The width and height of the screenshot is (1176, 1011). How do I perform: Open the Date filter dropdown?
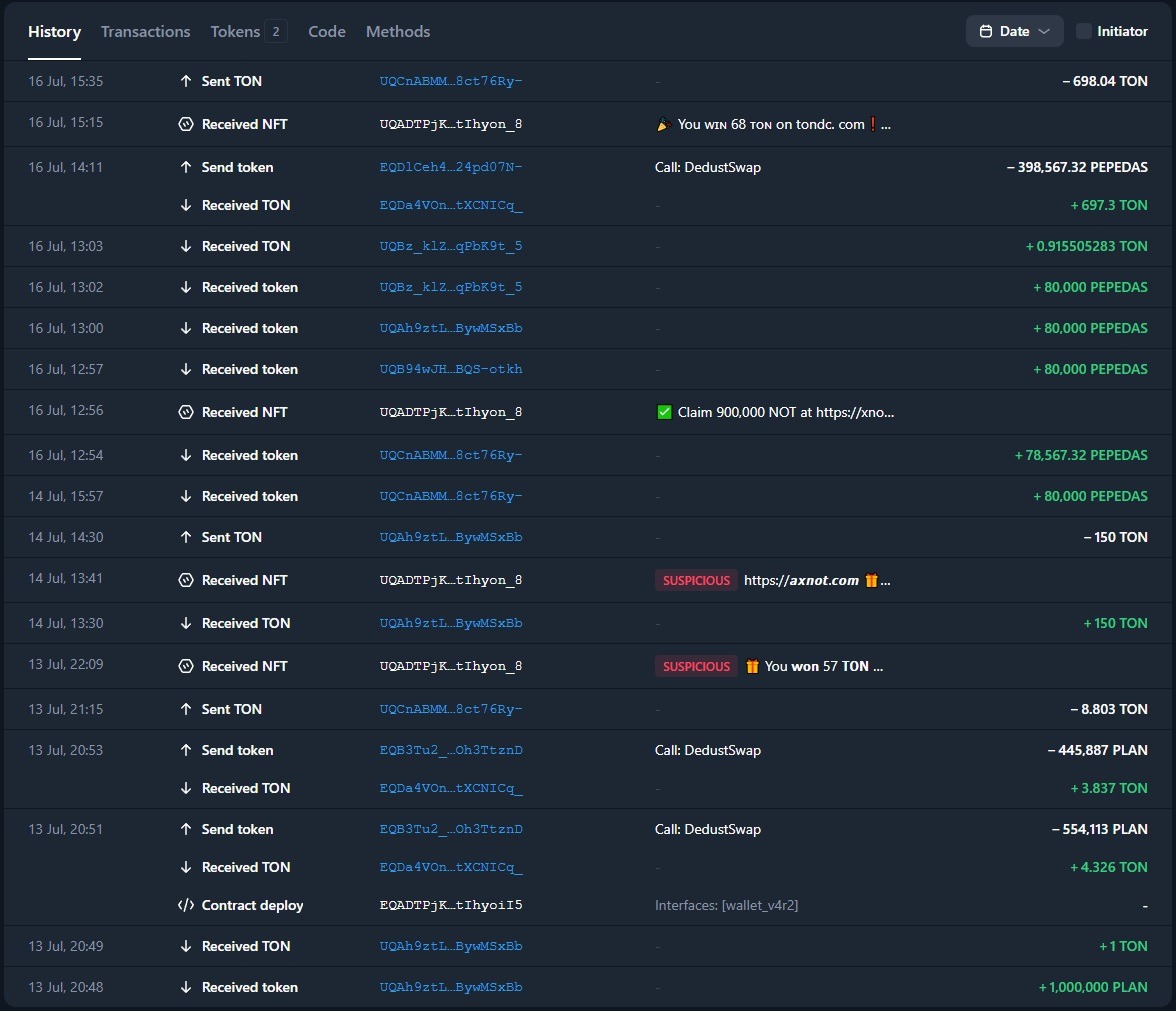pos(1014,32)
